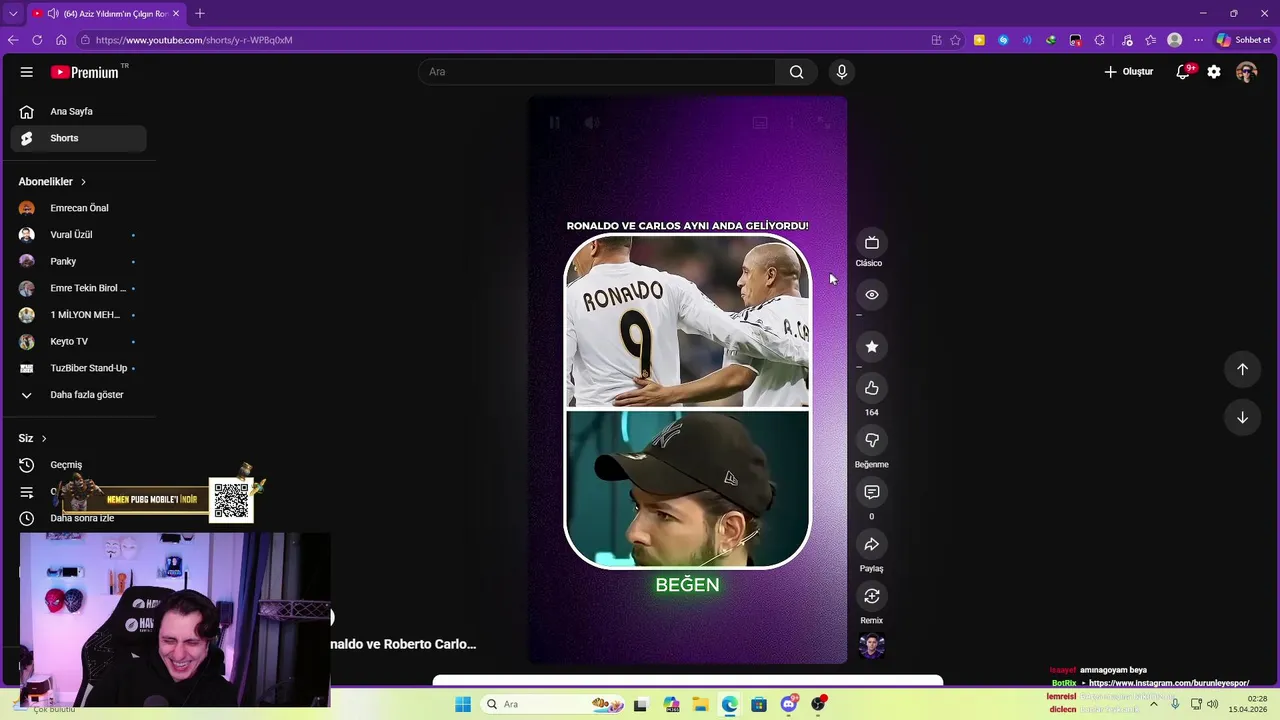Open File Explorer from taskbar
1280x720 pixels.
click(x=700, y=704)
